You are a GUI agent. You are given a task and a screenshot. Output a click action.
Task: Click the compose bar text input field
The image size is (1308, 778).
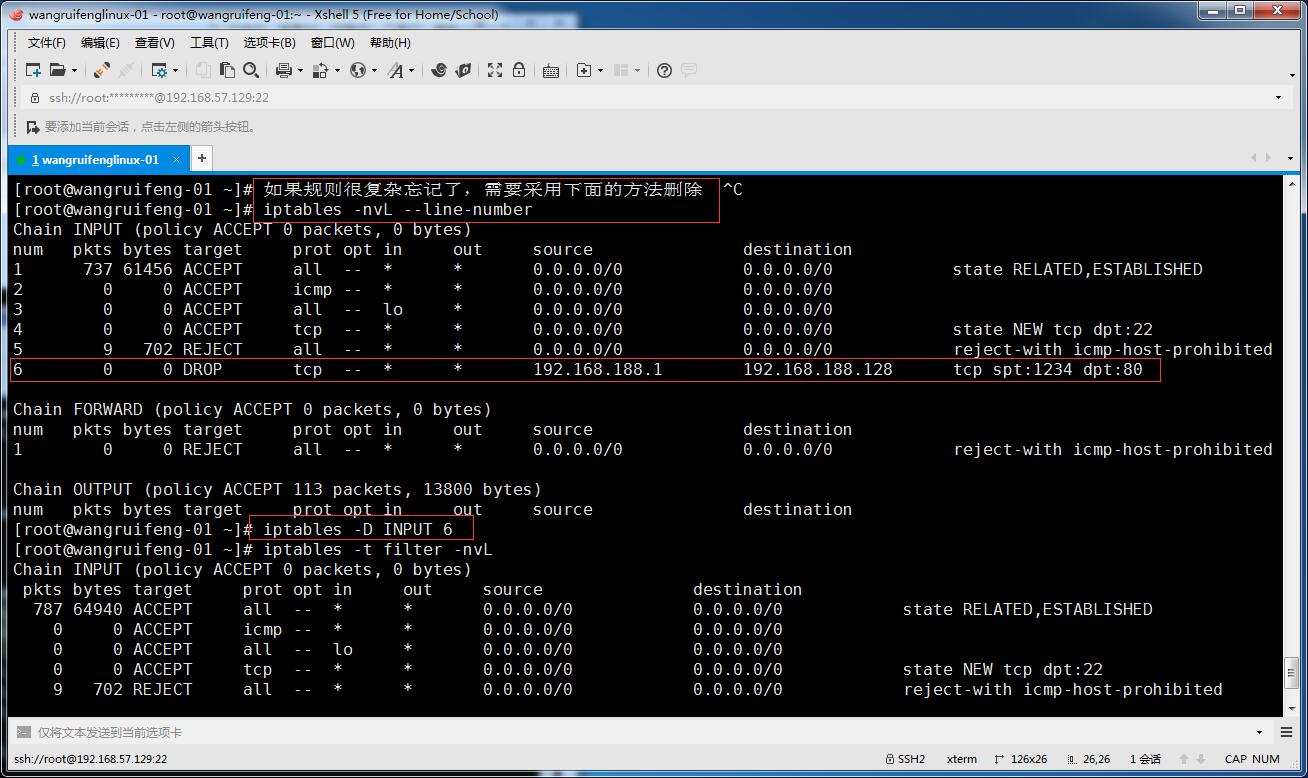pos(640,732)
